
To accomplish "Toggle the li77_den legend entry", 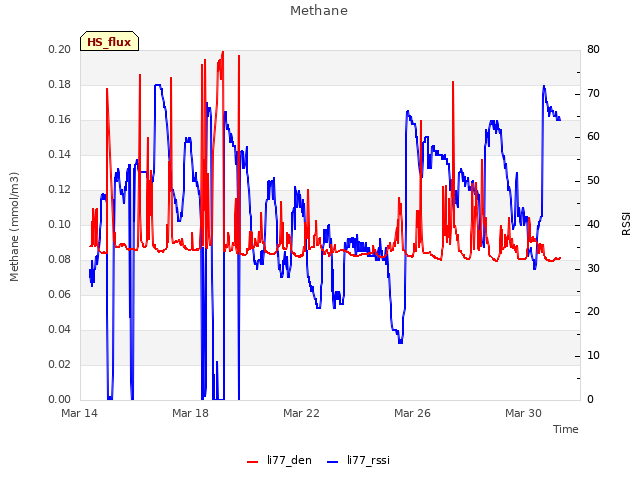I will click(279, 460).
